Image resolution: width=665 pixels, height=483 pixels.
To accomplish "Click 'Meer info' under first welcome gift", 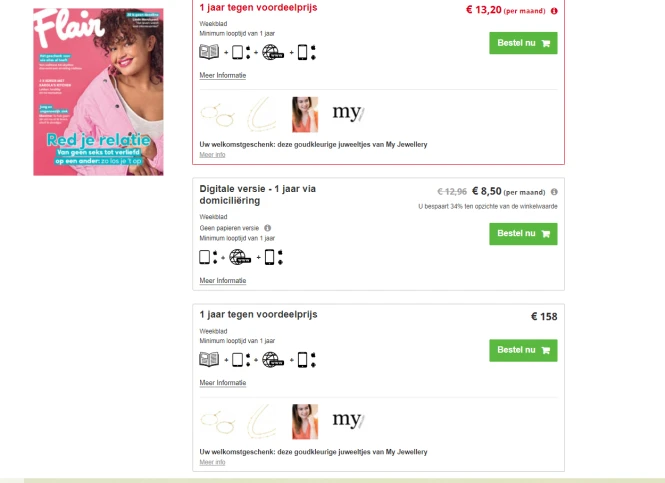I will tap(212, 155).
